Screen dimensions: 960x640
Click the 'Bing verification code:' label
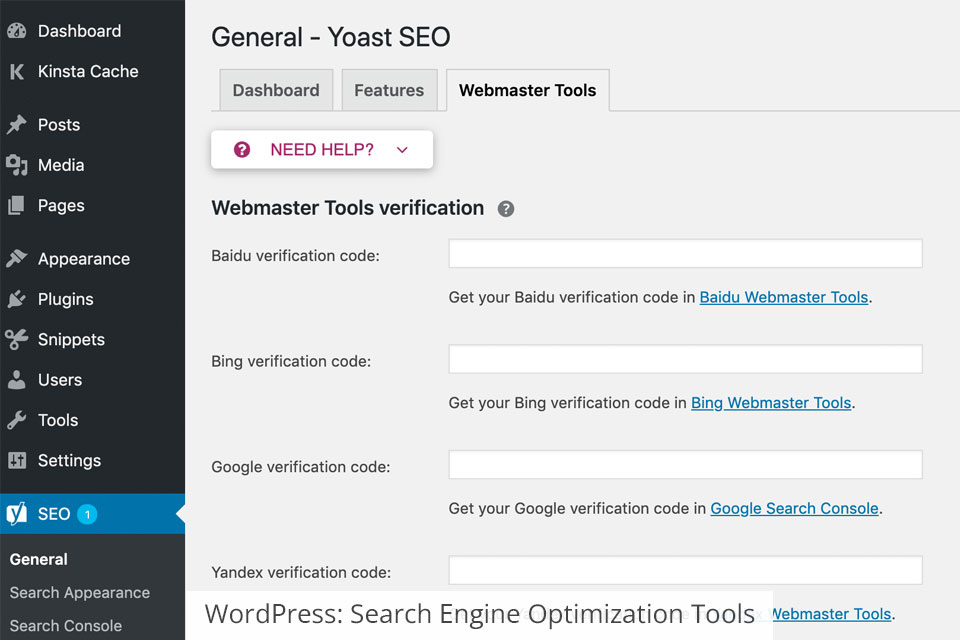point(291,361)
